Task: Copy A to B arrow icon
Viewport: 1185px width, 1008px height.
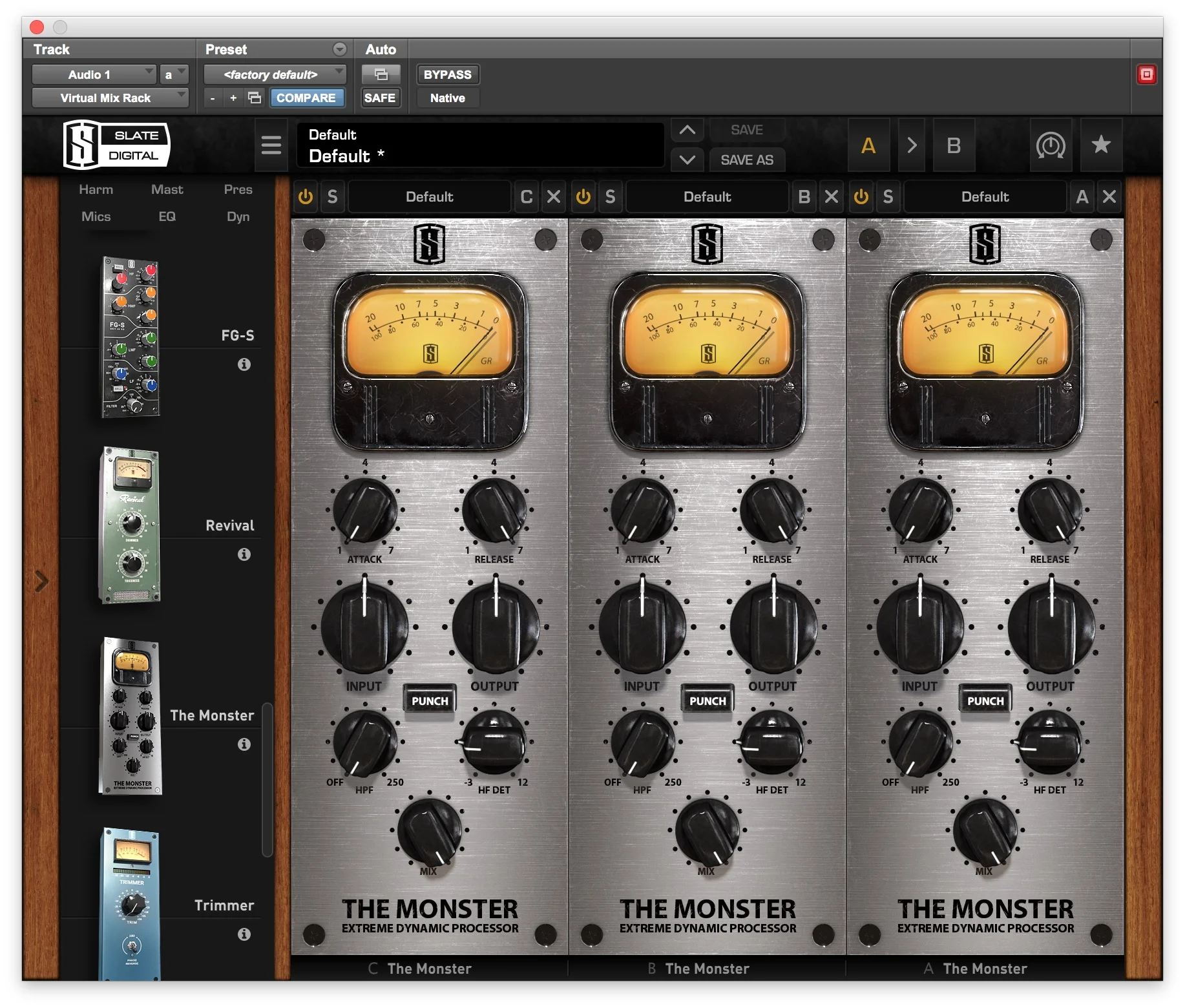Action: click(x=912, y=145)
